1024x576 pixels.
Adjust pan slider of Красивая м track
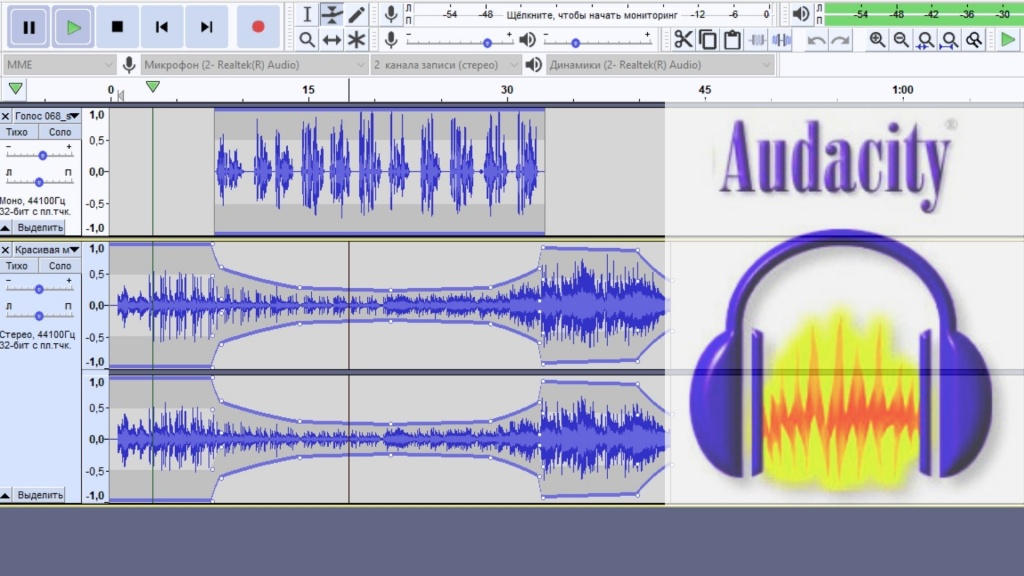(39, 315)
